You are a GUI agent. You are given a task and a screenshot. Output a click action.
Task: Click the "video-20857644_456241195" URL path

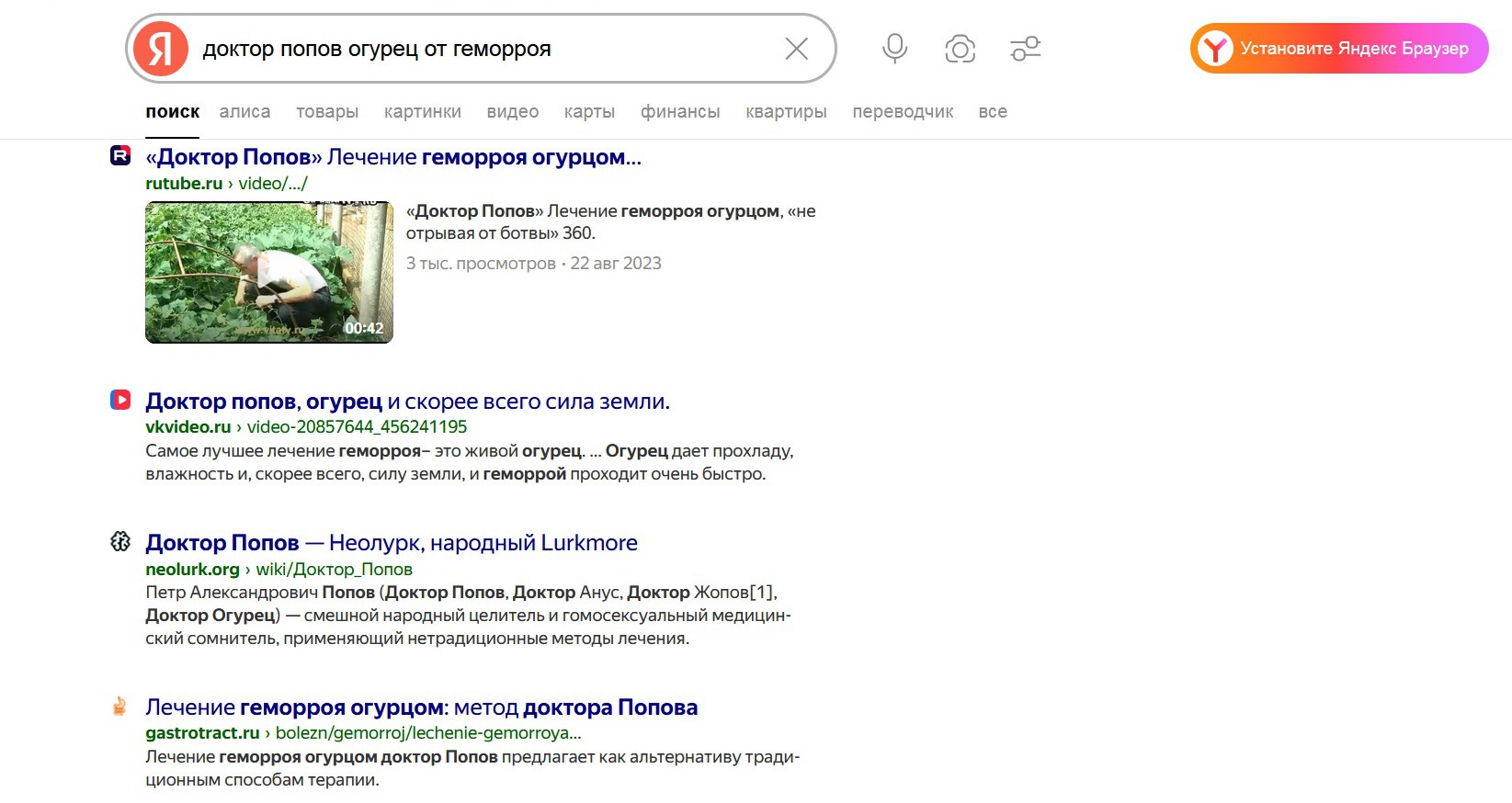click(357, 426)
